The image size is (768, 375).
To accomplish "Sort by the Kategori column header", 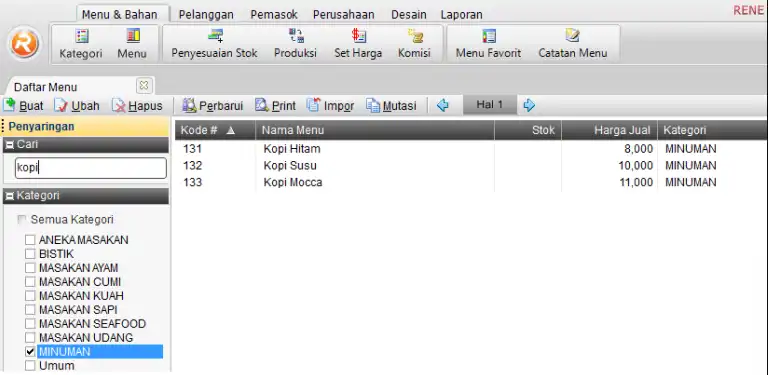I will tap(713, 130).
